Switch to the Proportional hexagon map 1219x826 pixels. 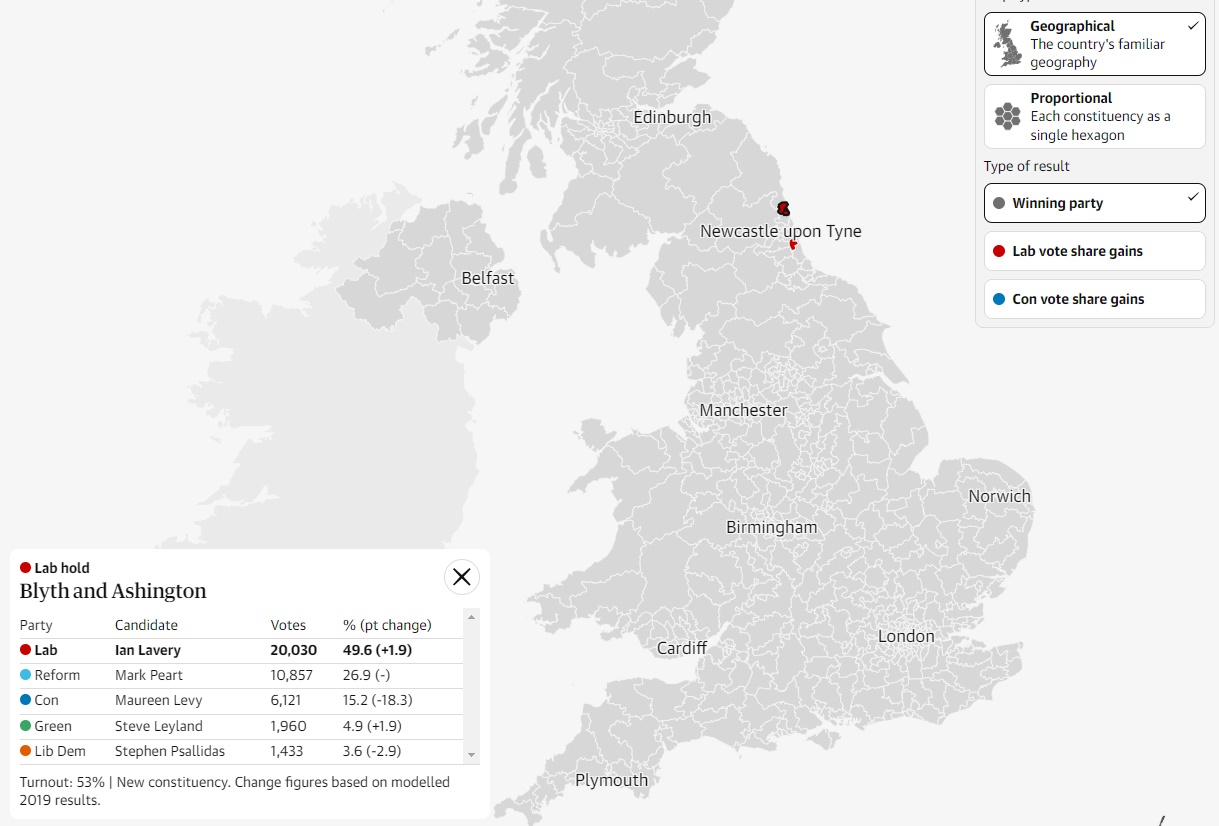coord(1094,117)
